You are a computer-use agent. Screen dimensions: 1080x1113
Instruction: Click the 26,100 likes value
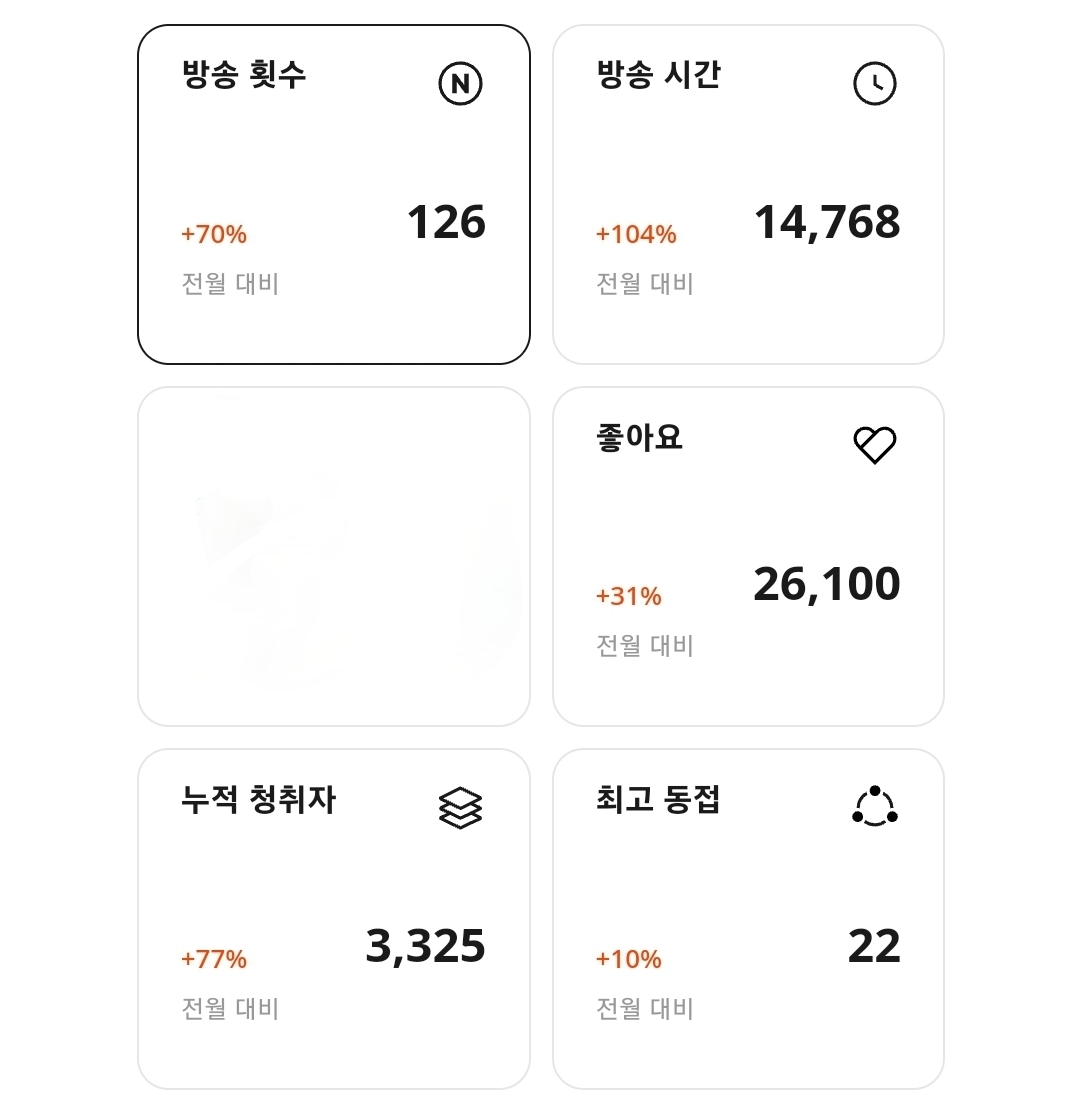(827, 584)
